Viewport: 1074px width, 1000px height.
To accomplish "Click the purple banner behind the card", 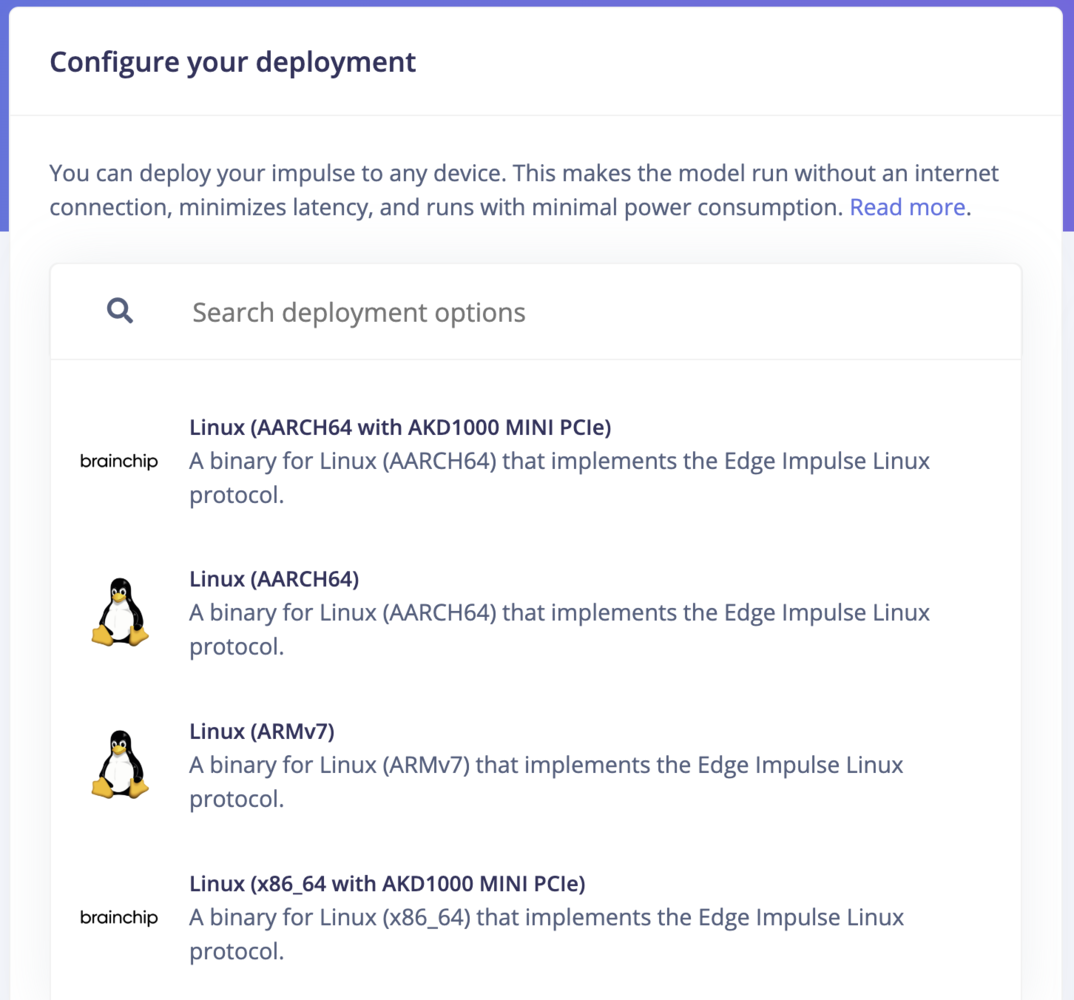I will (x=3, y=116).
